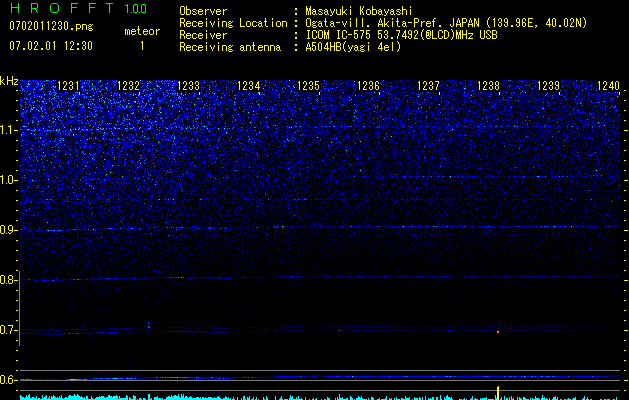
Task: Click the 1.0 kHz frequency label
Action: pyautogui.click(x=9, y=180)
